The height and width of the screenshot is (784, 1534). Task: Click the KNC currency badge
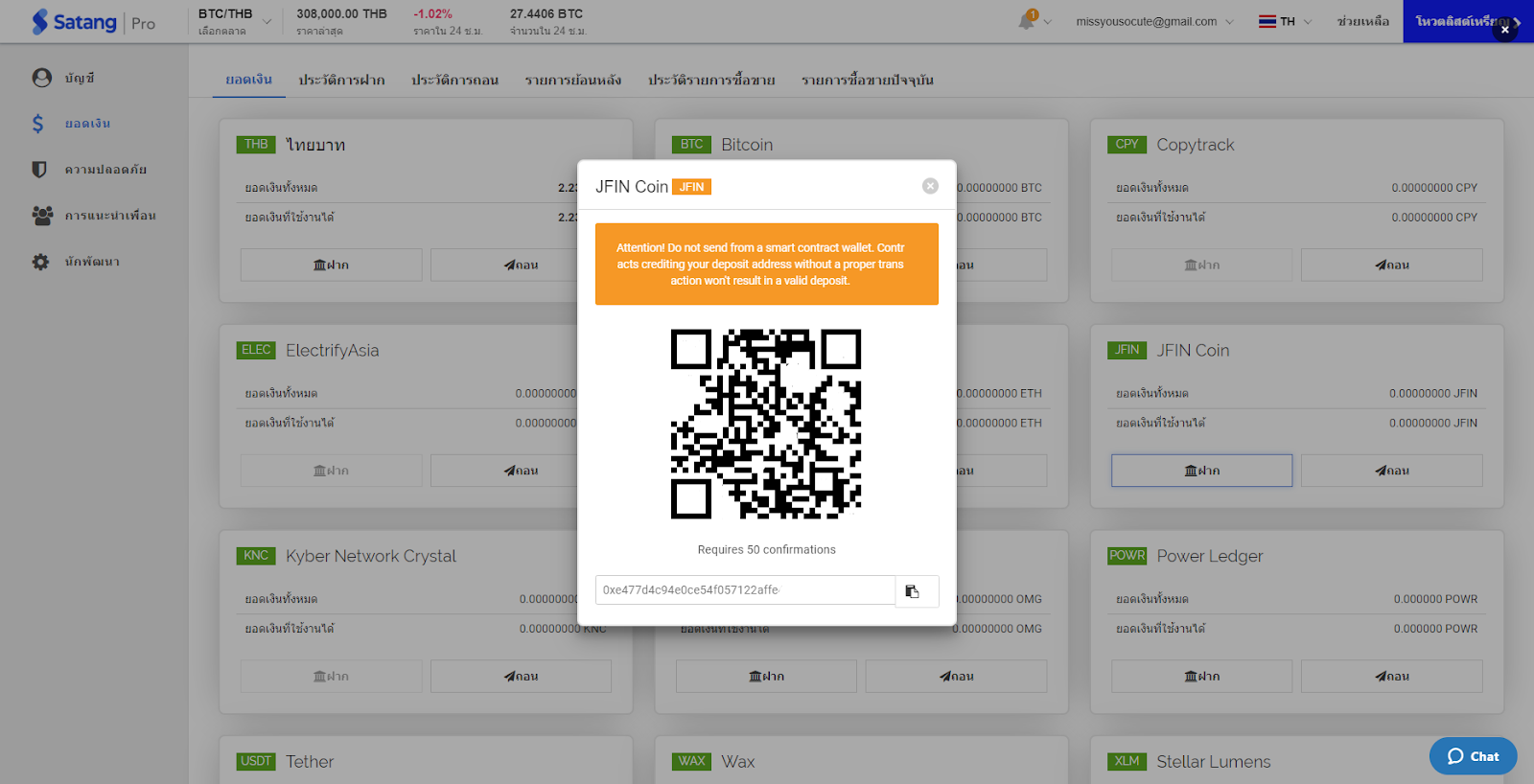(x=256, y=556)
